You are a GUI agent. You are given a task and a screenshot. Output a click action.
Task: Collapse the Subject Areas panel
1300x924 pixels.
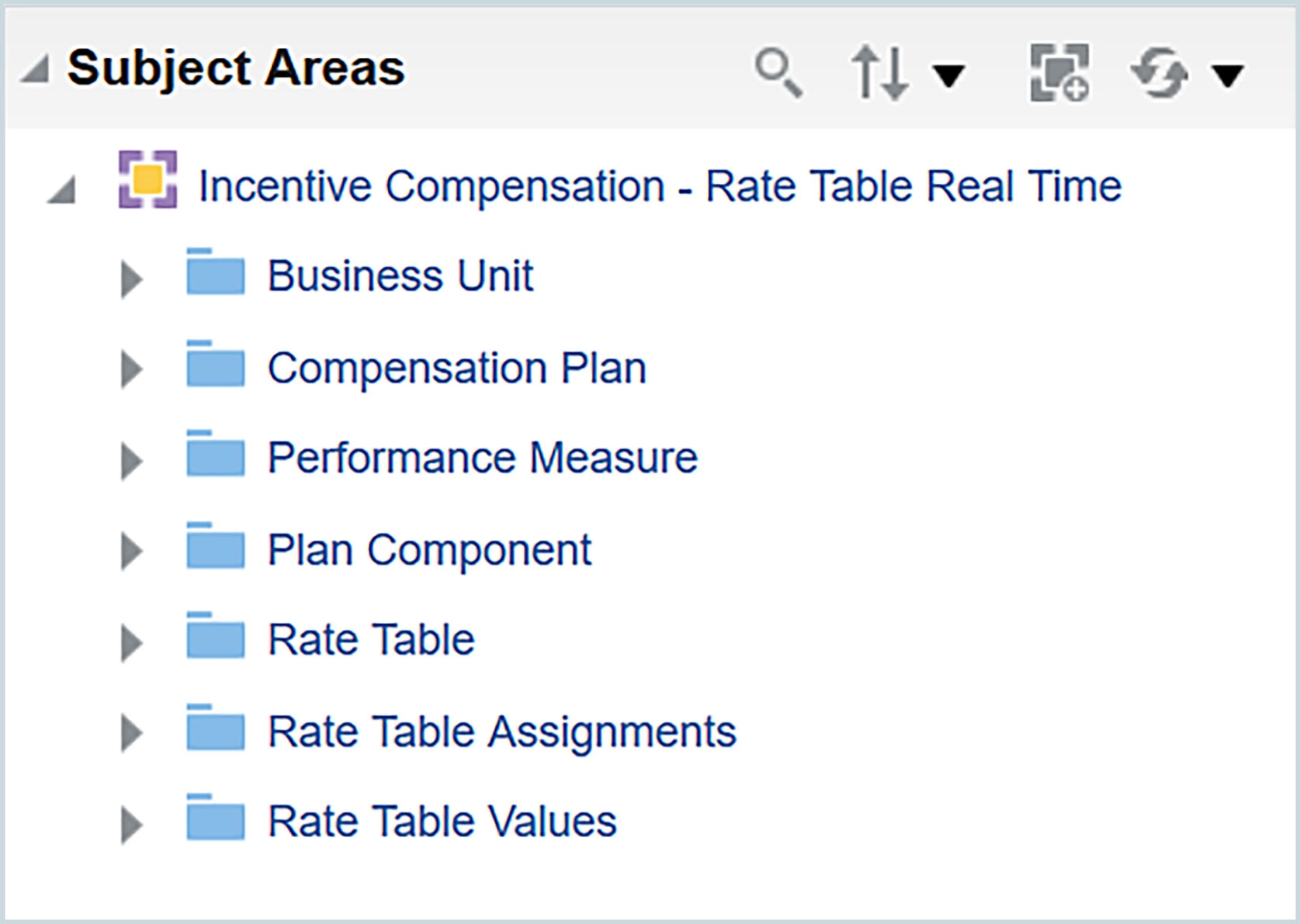35,70
